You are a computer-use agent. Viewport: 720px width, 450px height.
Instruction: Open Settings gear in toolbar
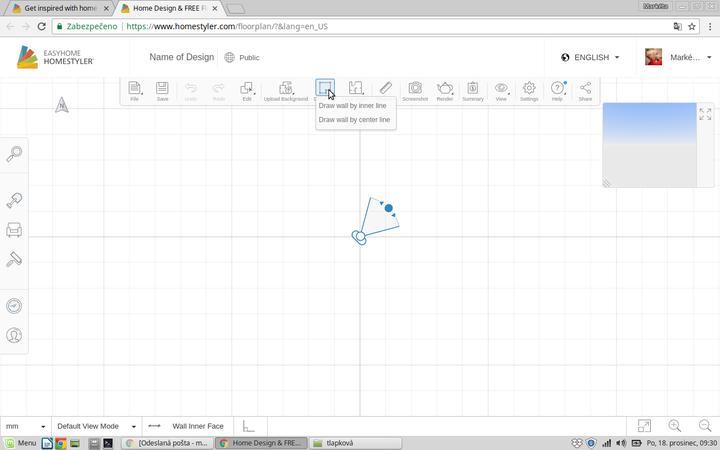529,90
